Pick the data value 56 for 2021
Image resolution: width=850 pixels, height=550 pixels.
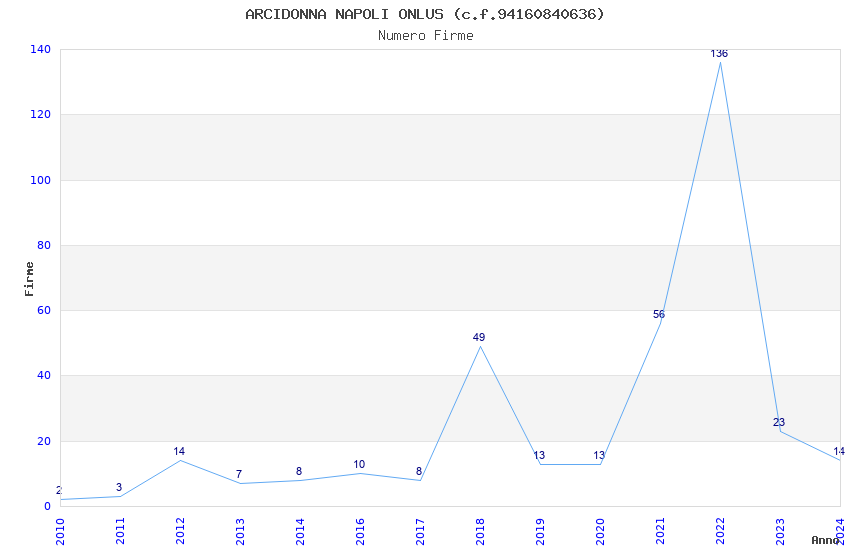point(659,314)
